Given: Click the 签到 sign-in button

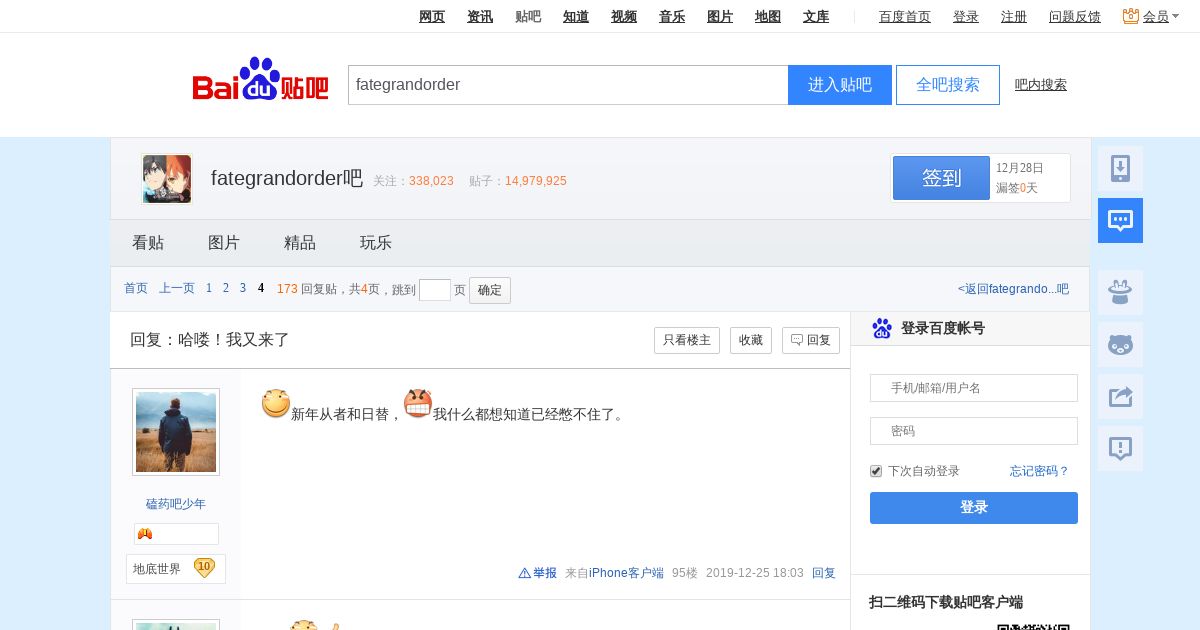Looking at the screenshot, I should (941, 178).
